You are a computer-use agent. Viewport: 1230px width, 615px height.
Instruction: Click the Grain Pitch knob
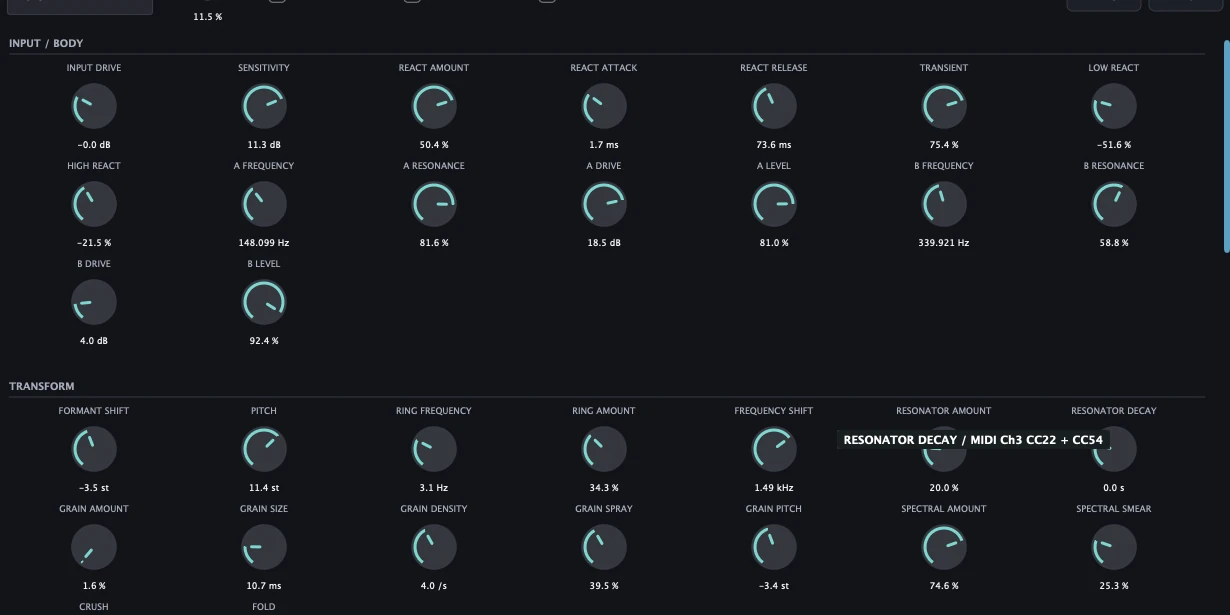click(774, 547)
